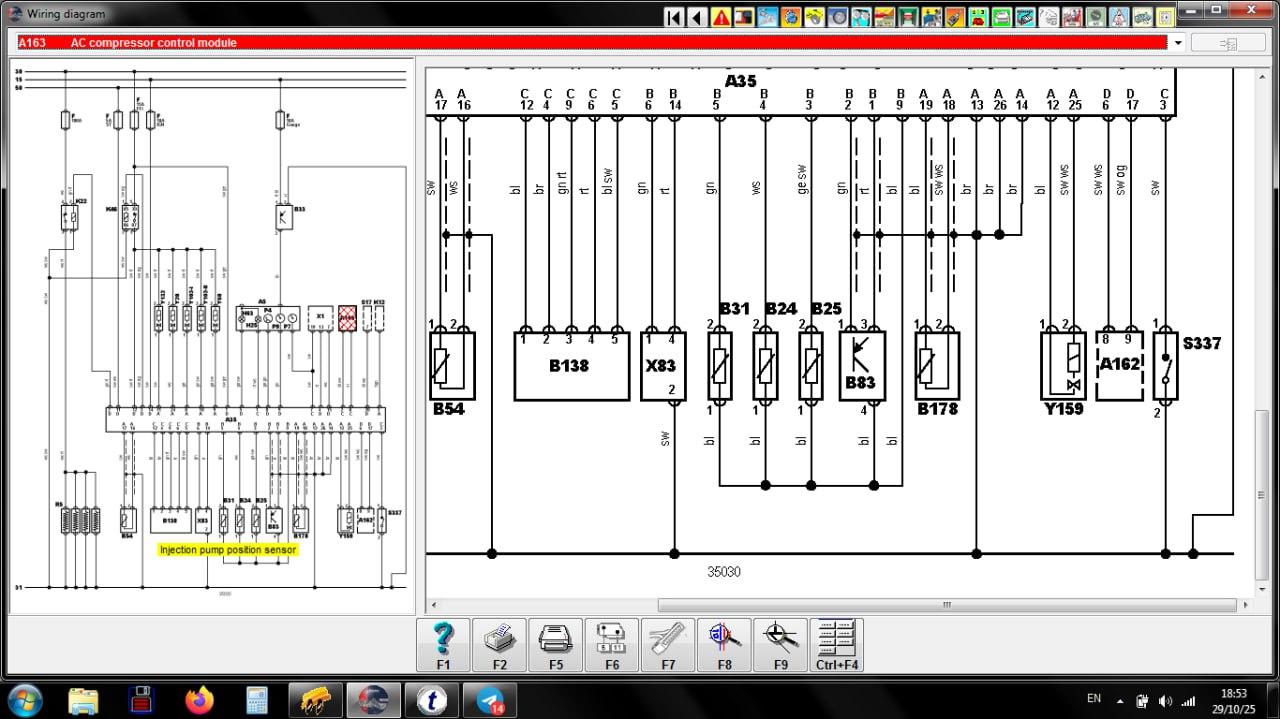Click the F9 zoom diagram button
This screenshot has height=719, width=1280.
(x=780, y=645)
